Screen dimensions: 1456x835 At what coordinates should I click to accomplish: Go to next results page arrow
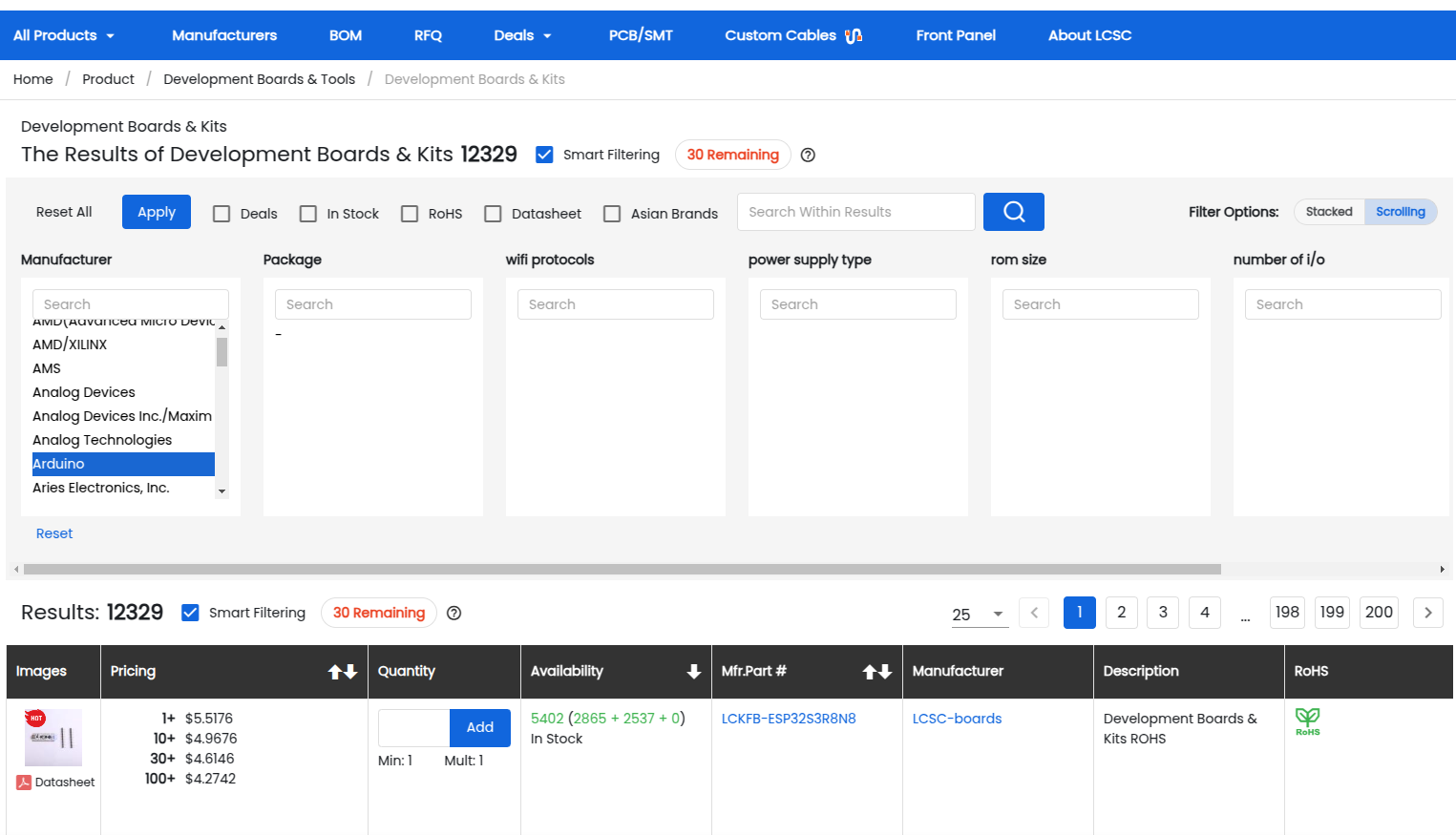1428,613
